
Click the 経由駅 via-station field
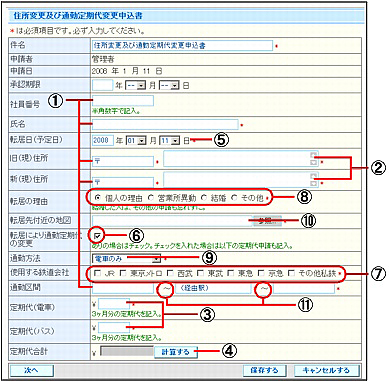pos(212,288)
